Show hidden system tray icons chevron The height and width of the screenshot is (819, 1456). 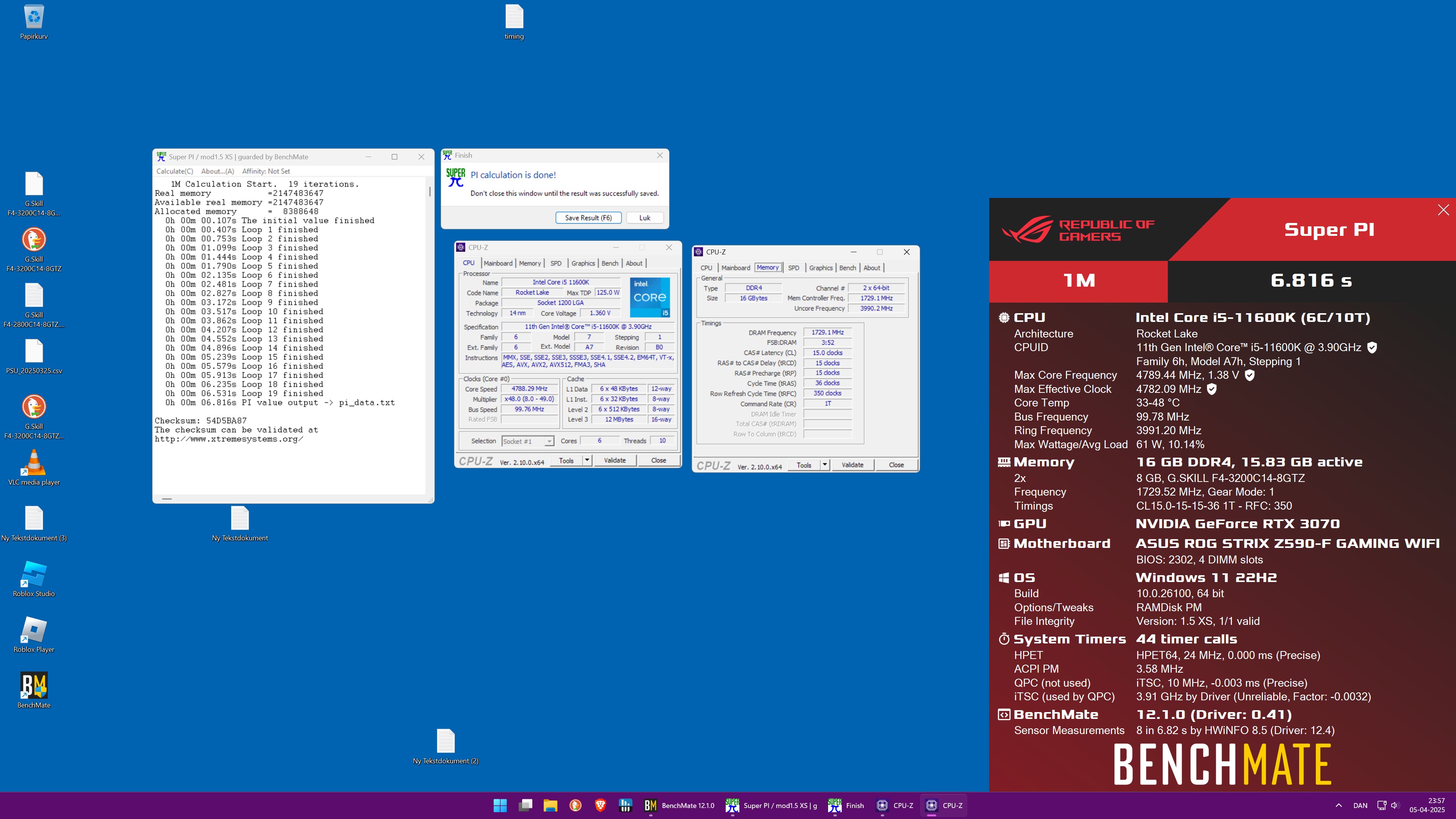pyautogui.click(x=1338, y=805)
